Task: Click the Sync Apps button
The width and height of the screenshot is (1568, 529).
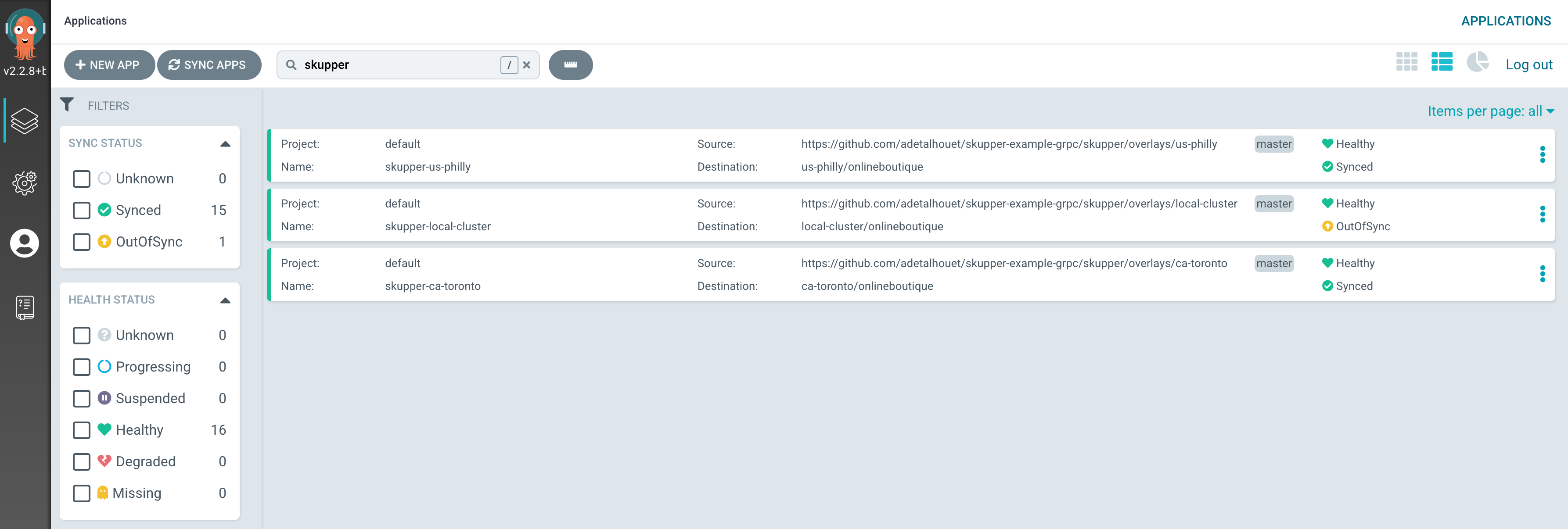Action: [x=208, y=65]
